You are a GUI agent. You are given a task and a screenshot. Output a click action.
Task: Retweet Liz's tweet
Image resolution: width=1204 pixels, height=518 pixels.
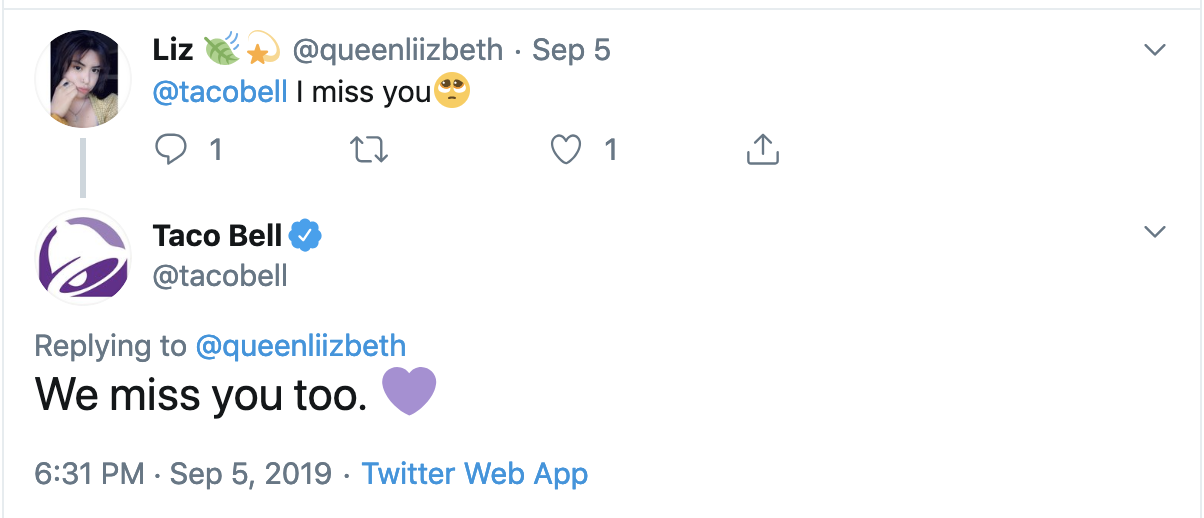[x=369, y=150]
